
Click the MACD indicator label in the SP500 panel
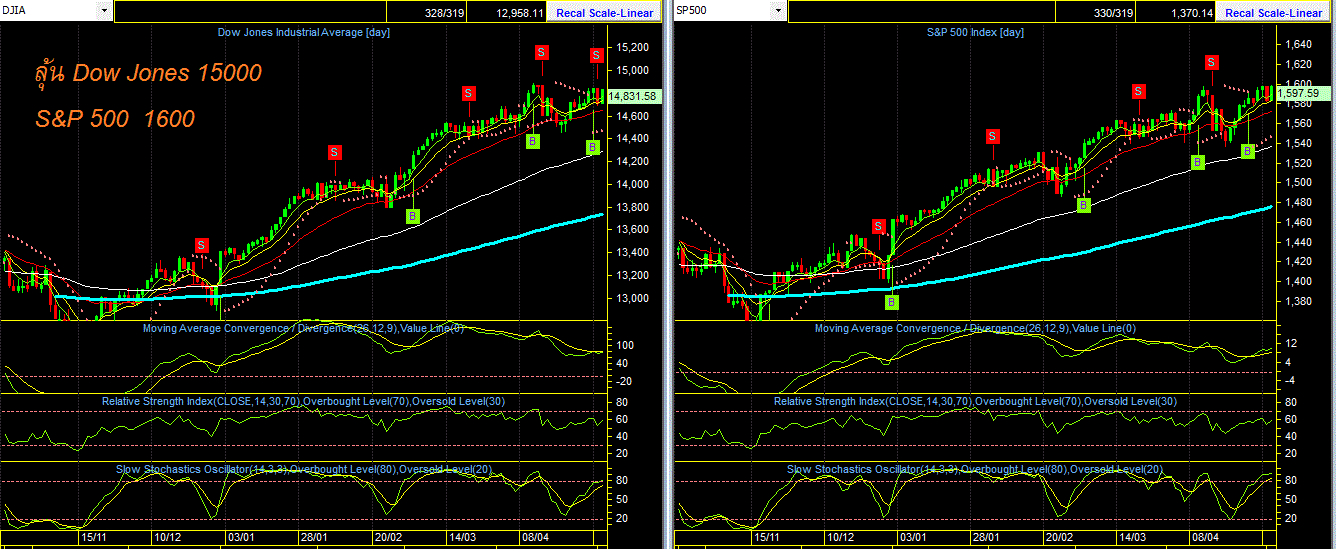(975, 328)
